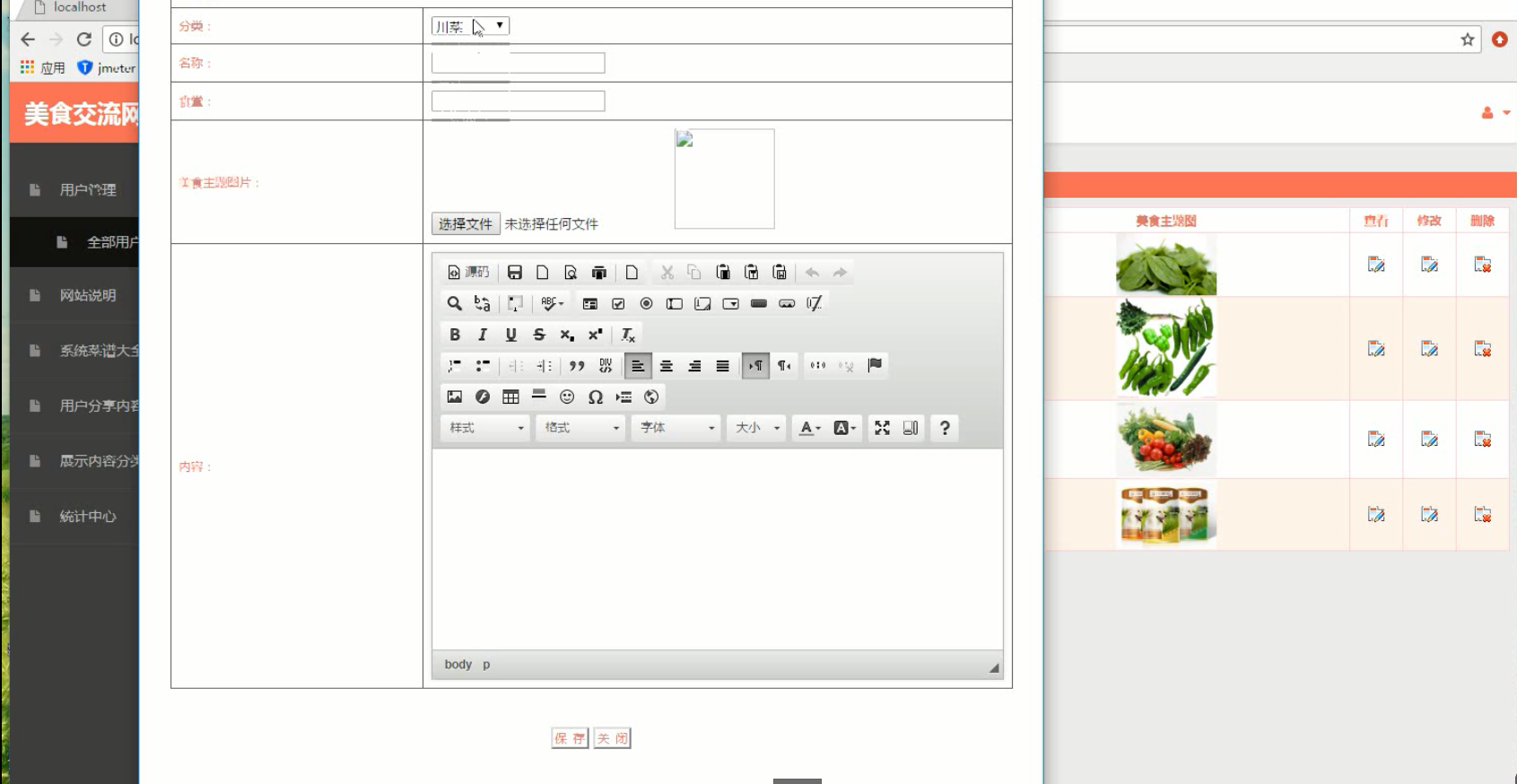This screenshot has height=784, width=1517.
Task: Switch text direction to right-to-left
Action: [x=784, y=366]
